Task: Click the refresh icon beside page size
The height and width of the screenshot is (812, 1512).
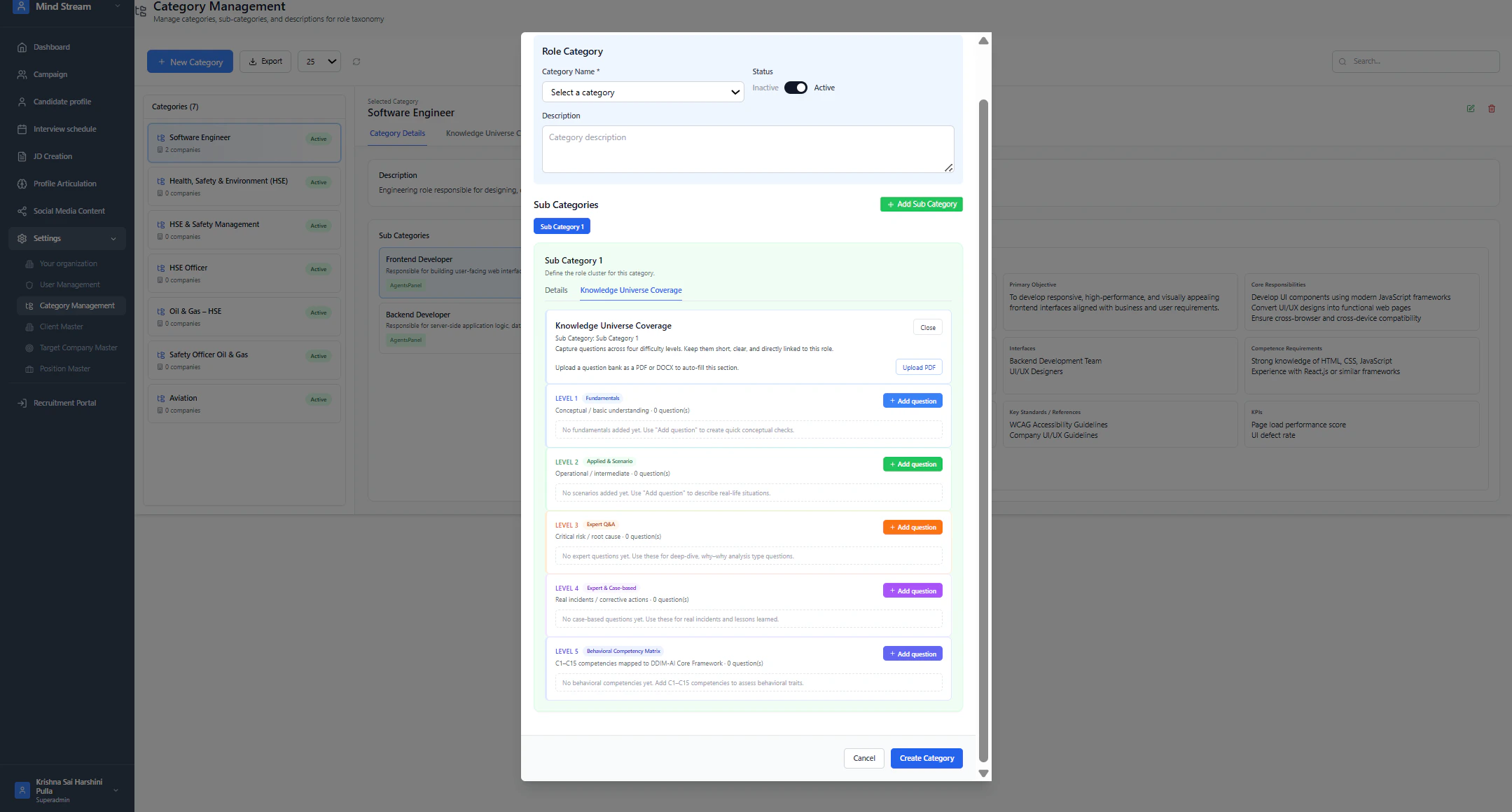Action: pos(356,62)
